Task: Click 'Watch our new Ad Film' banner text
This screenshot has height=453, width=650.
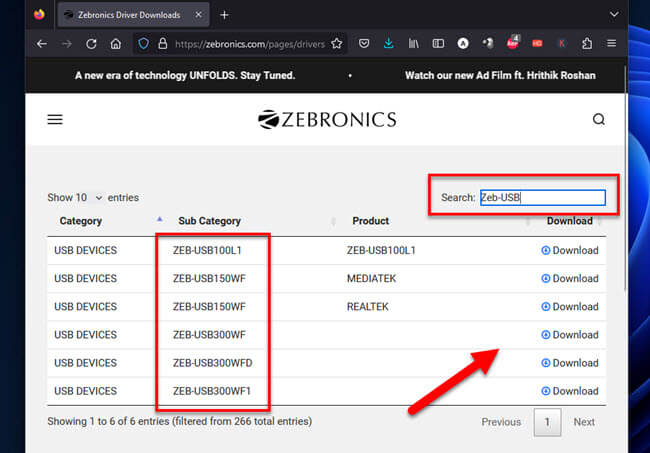Action: coord(500,75)
